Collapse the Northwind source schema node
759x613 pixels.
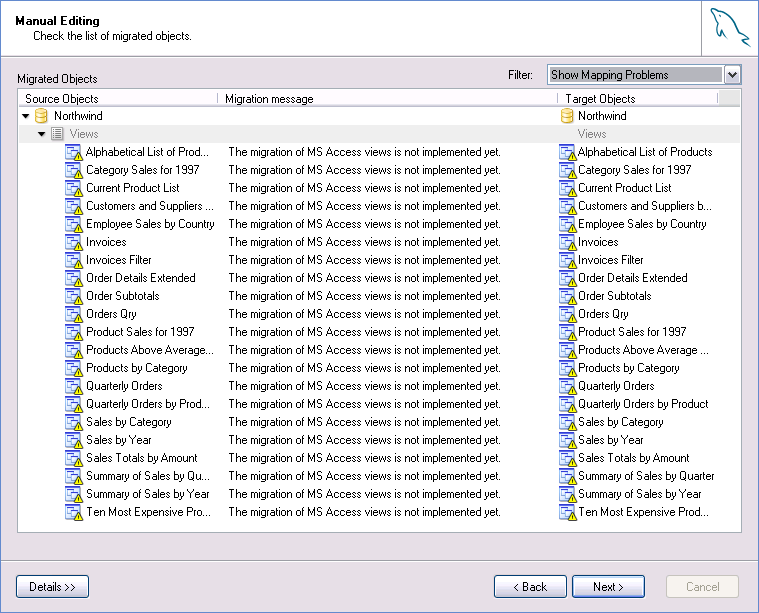point(26,116)
